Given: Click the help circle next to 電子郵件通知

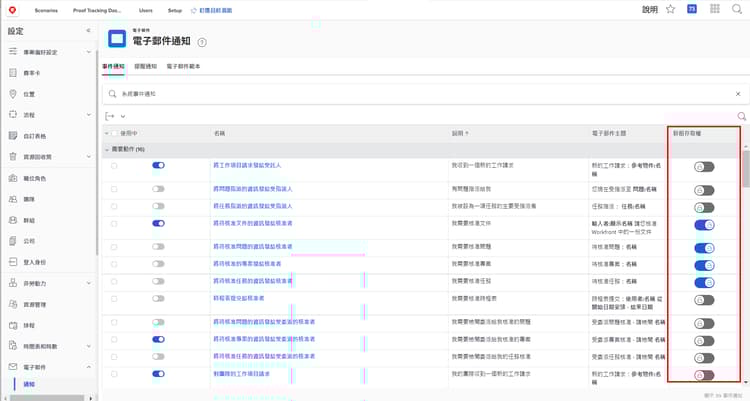Looking at the screenshot, I should (x=202, y=42).
